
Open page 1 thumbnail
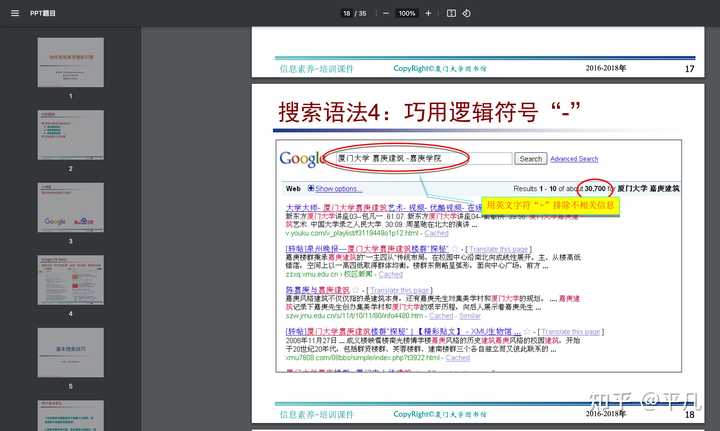point(71,62)
